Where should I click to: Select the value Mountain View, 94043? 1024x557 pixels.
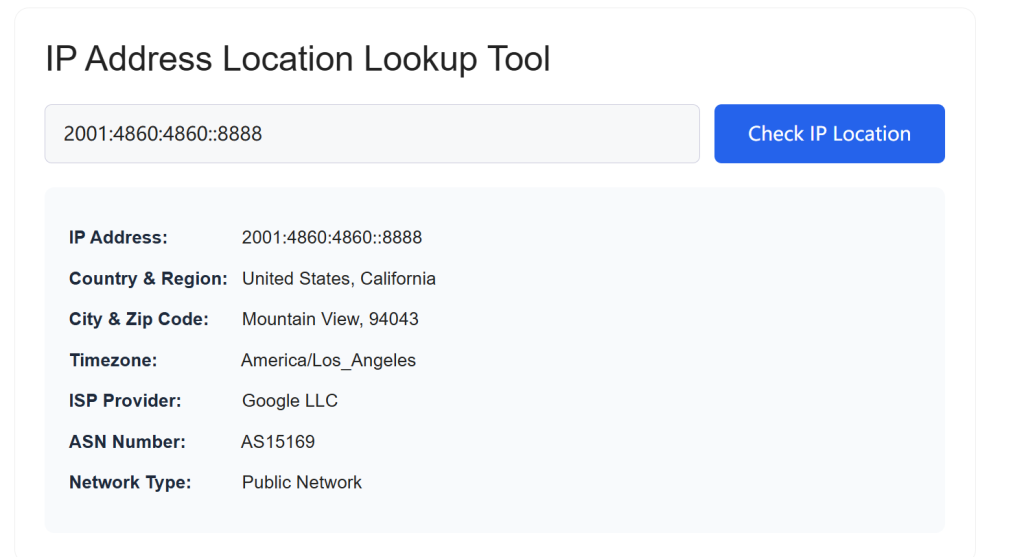click(x=330, y=319)
